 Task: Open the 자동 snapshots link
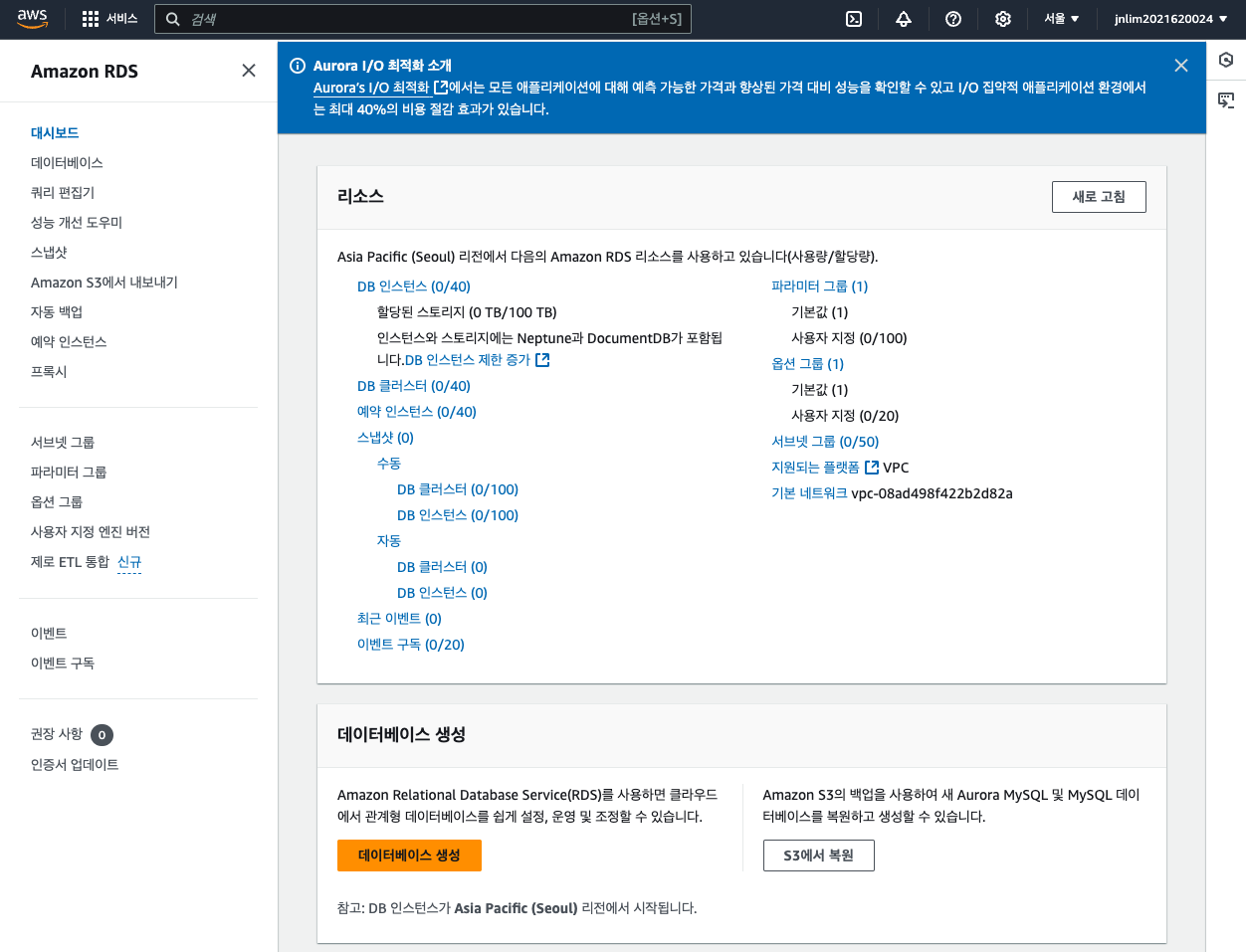click(389, 541)
